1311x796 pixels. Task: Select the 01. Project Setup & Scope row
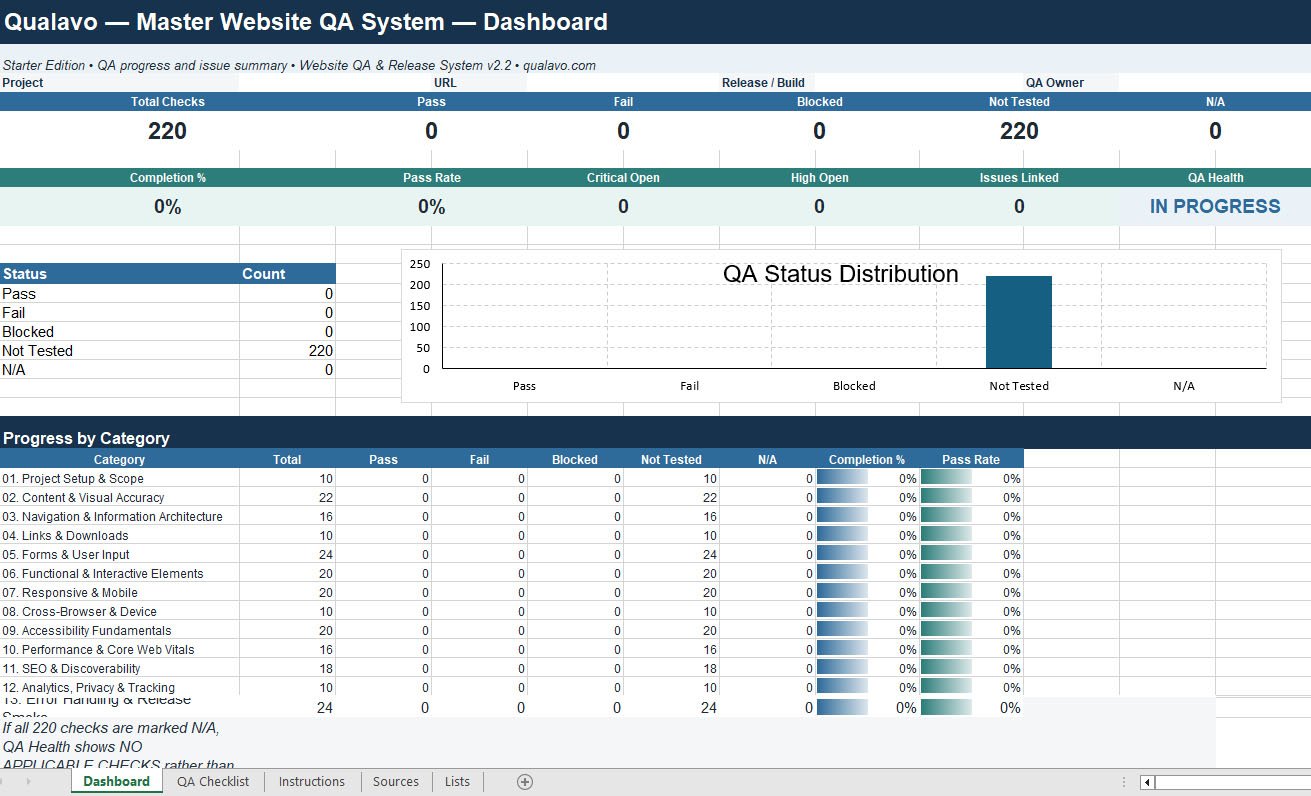point(511,479)
